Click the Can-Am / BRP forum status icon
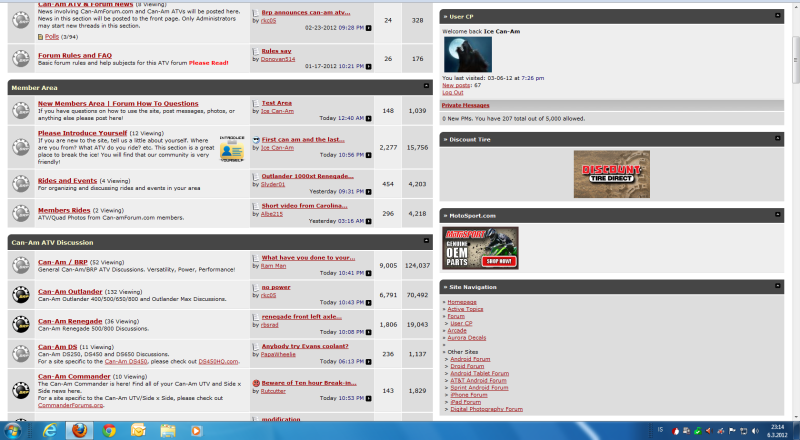800x440 pixels. pos(21,265)
